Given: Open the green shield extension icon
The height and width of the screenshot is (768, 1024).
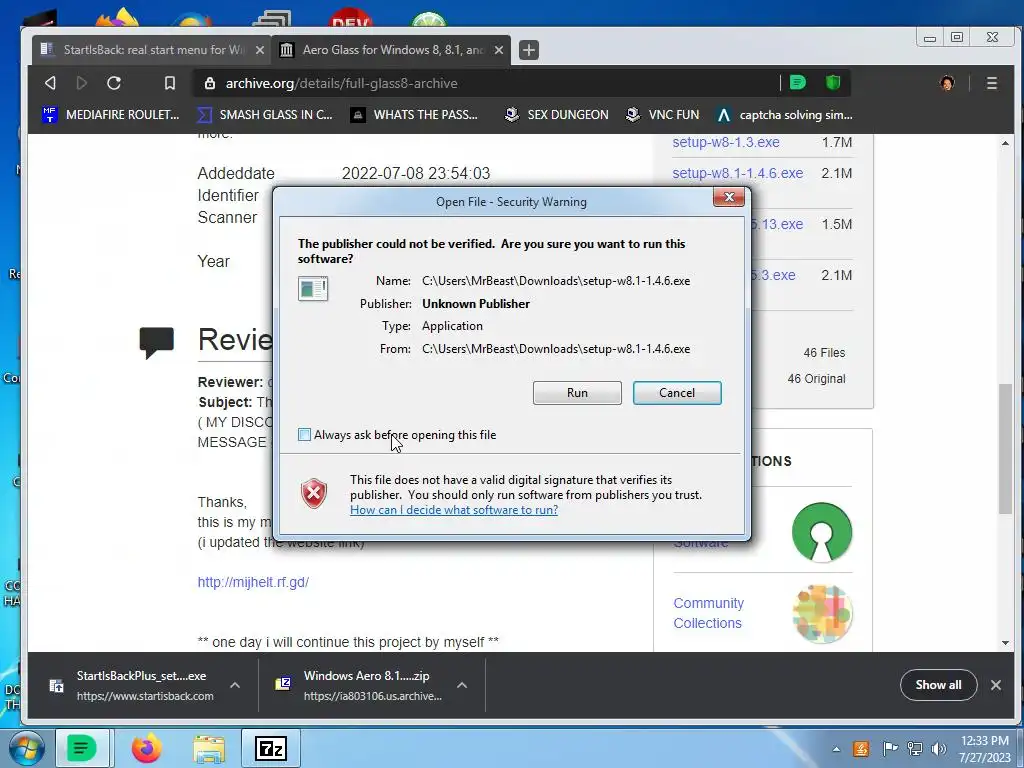Looking at the screenshot, I should (x=833, y=82).
